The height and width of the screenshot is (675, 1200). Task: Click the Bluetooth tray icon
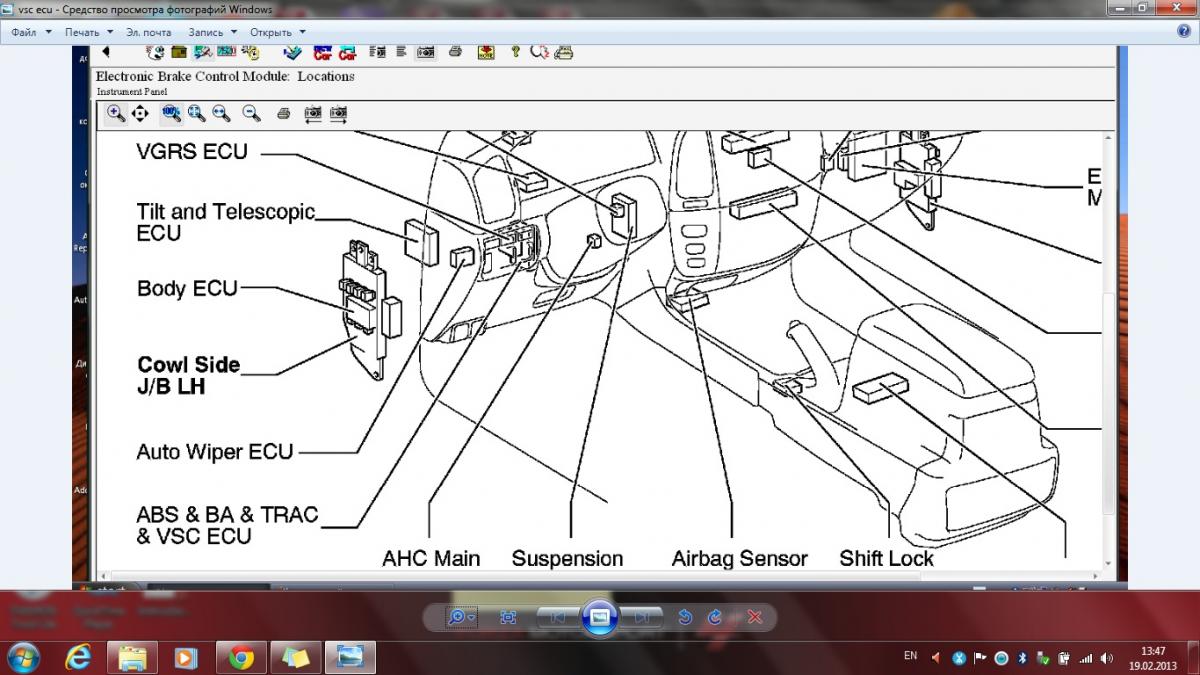point(1022,658)
